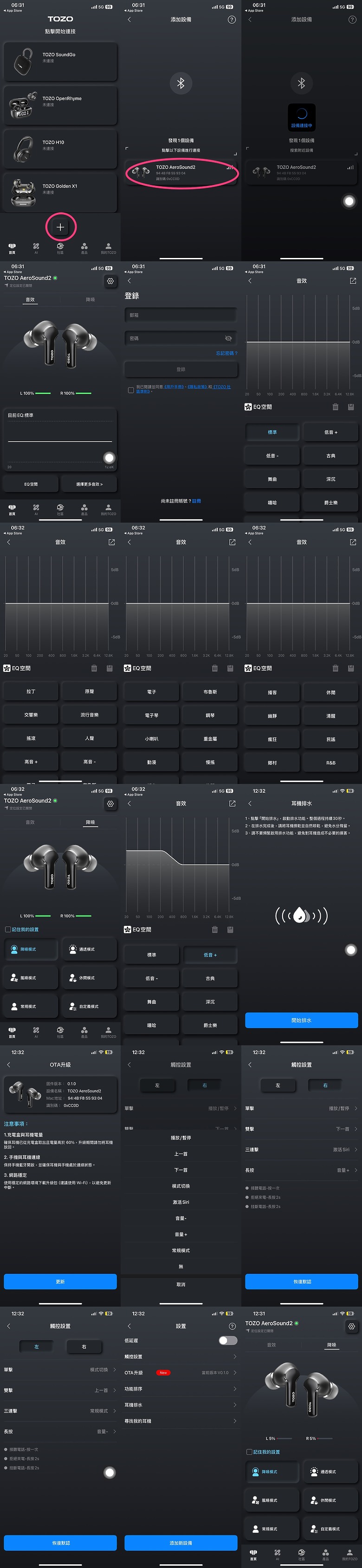Open 長按 row showing 音量+
This screenshot has width=362, height=1568.
point(302,1171)
